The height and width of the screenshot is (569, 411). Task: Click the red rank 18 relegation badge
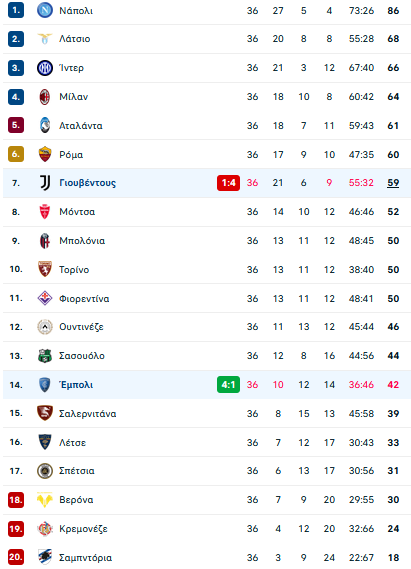pyautogui.click(x=16, y=500)
